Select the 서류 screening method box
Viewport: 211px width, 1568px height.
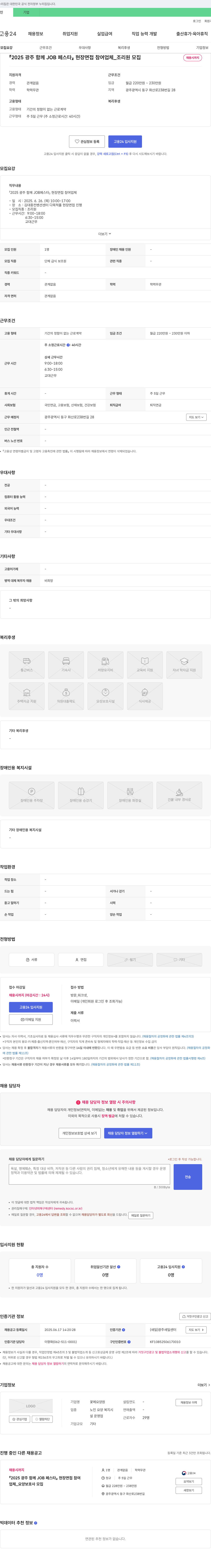[x=32, y=959]
